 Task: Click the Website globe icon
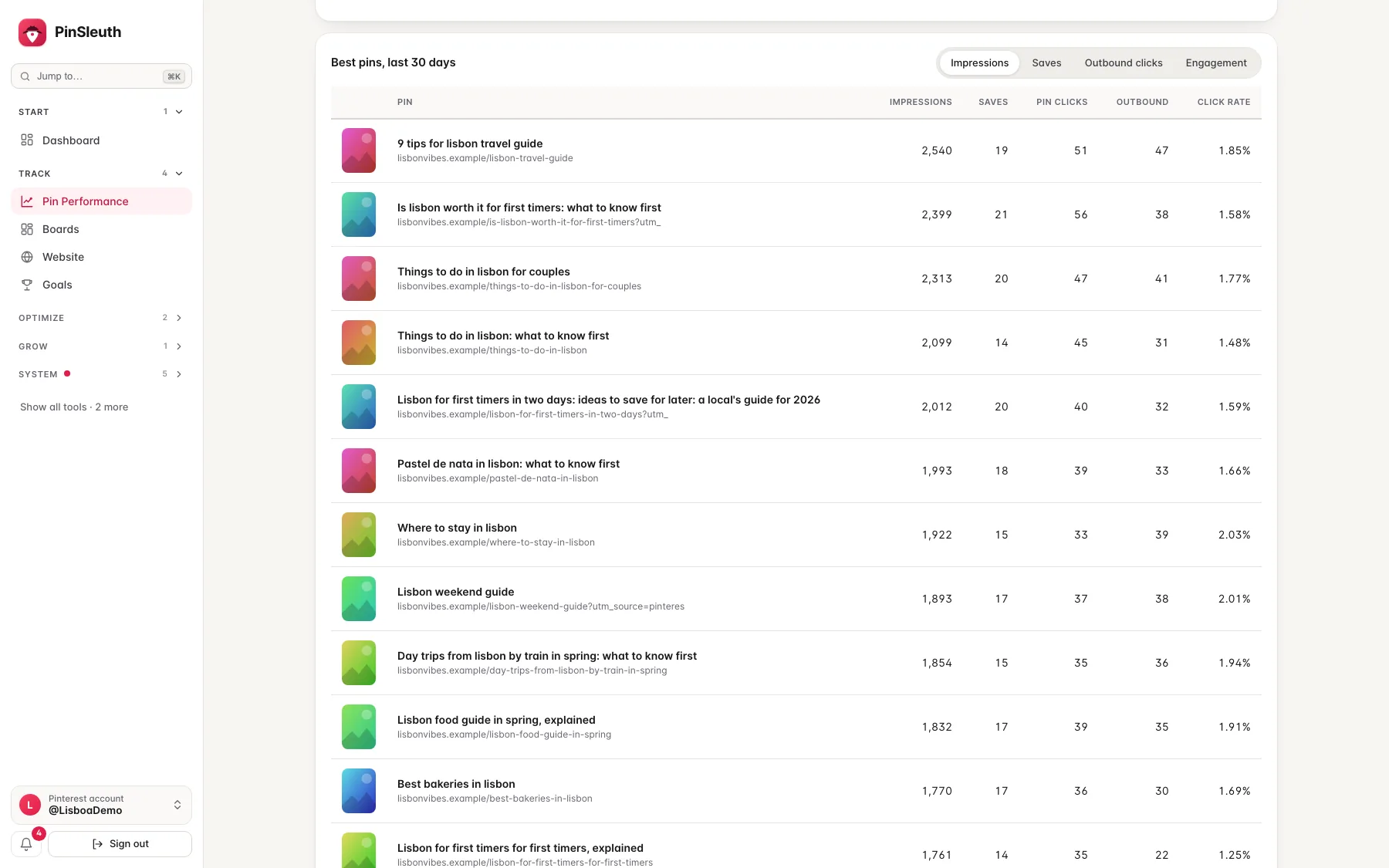pyautogui.click(x=27, y=257)
